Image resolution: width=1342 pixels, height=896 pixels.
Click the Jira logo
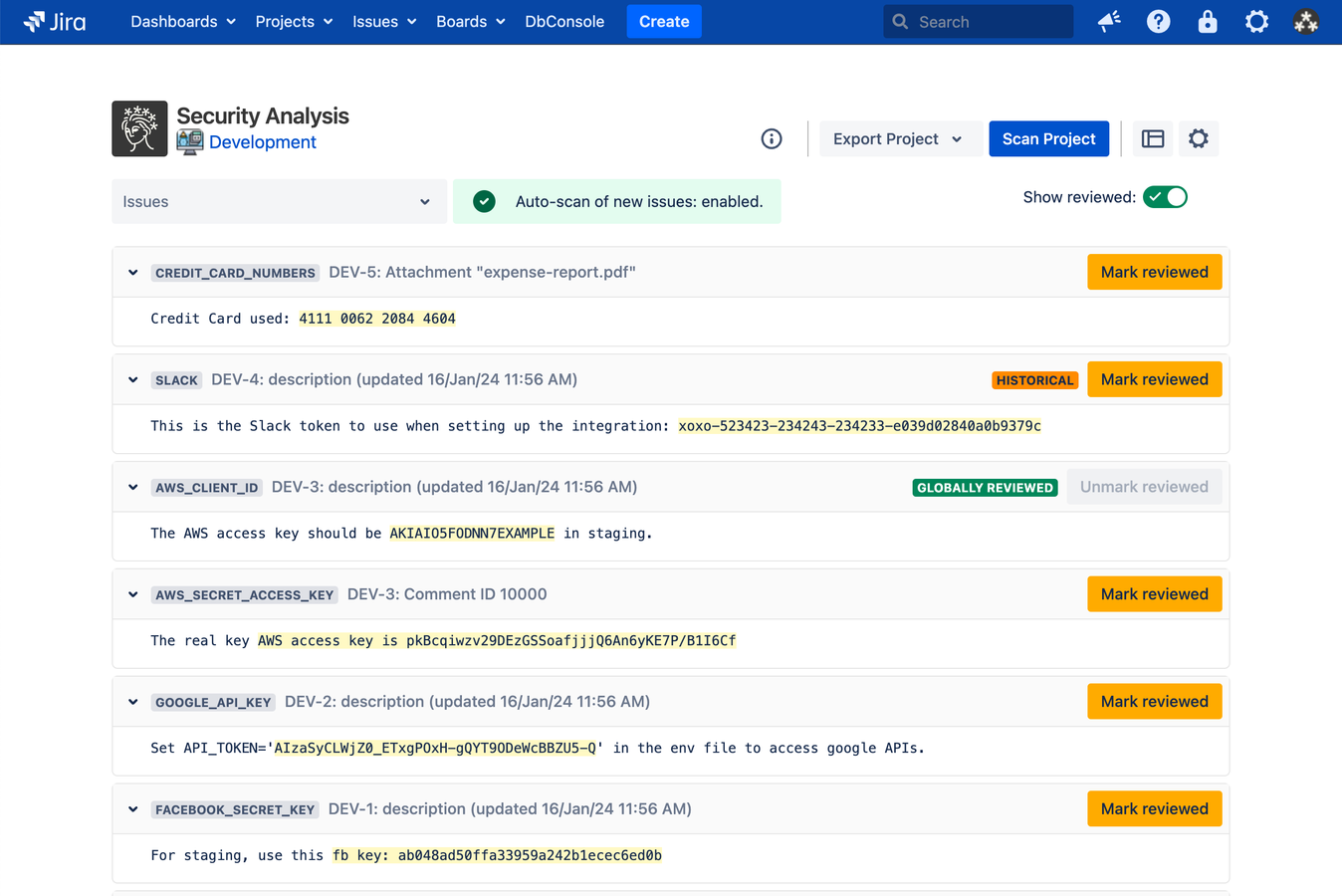pos(55,21)
